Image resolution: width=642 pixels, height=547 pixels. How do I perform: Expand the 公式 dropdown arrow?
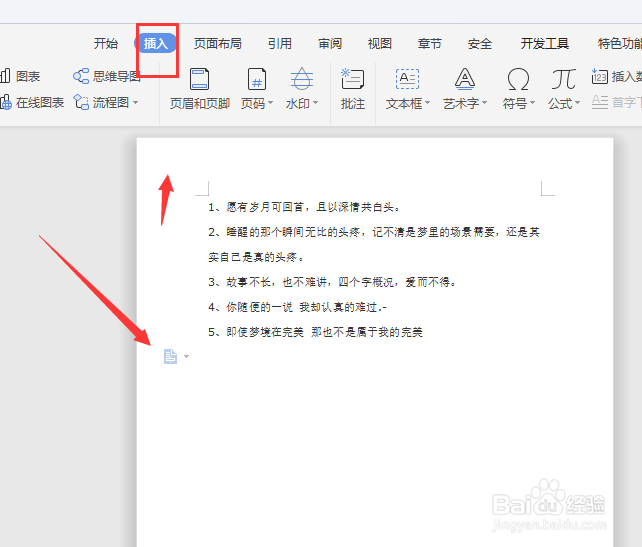tap(578, 103)
